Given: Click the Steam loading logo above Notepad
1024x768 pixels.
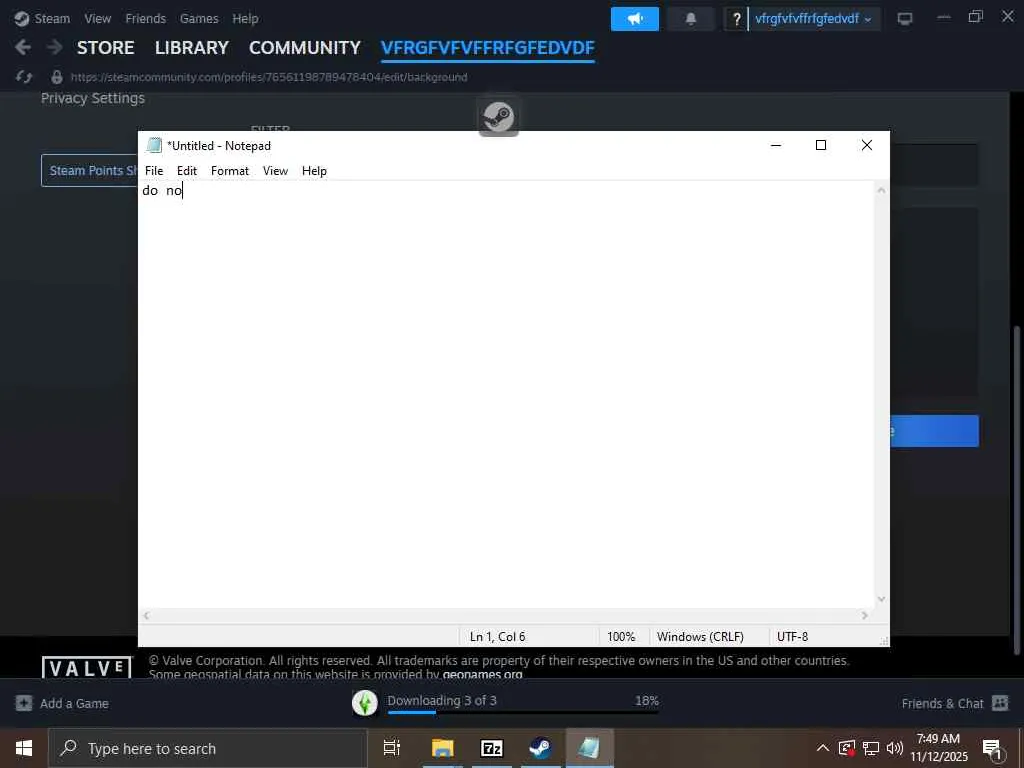Looking at the screenshot, I should pos(498,116).
